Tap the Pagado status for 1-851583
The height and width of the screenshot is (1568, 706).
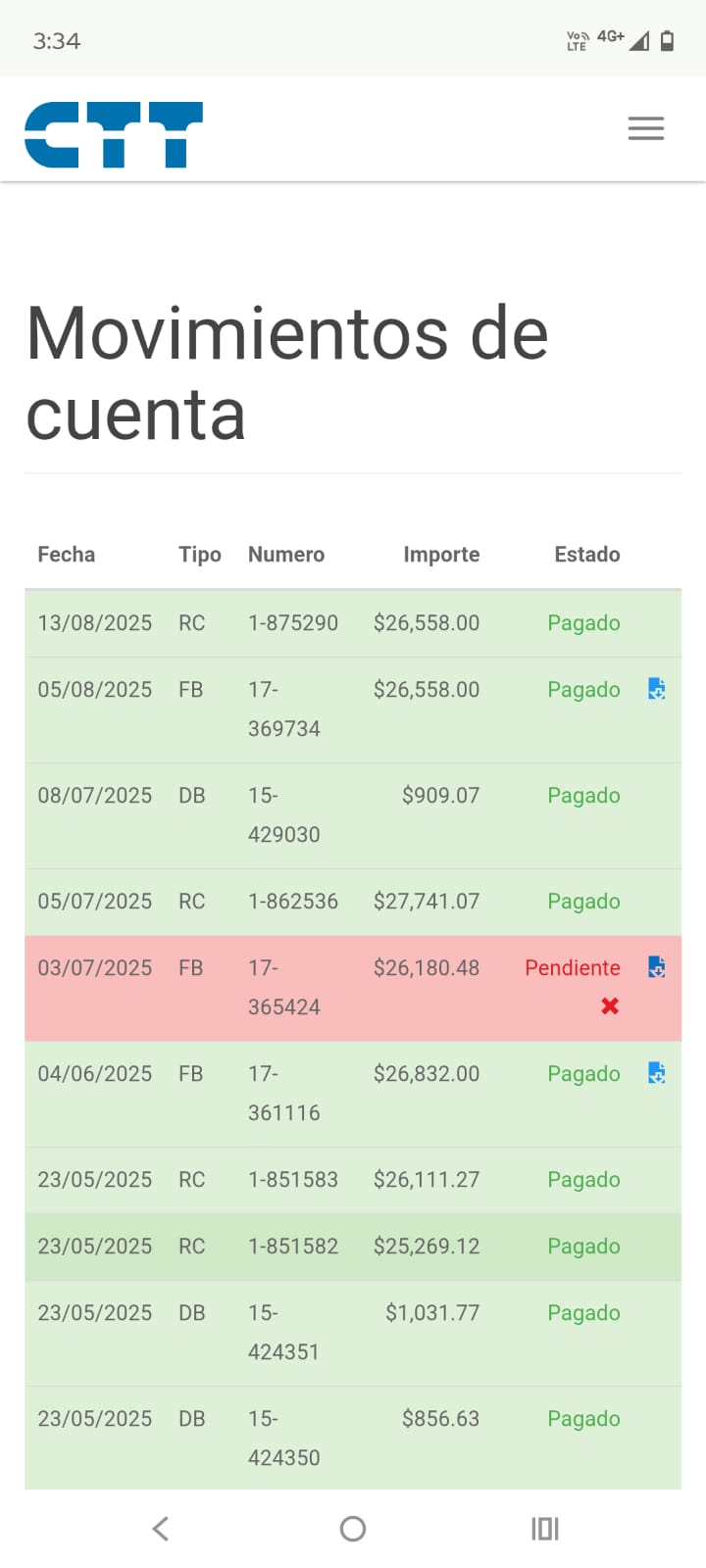coord(583,1180)
